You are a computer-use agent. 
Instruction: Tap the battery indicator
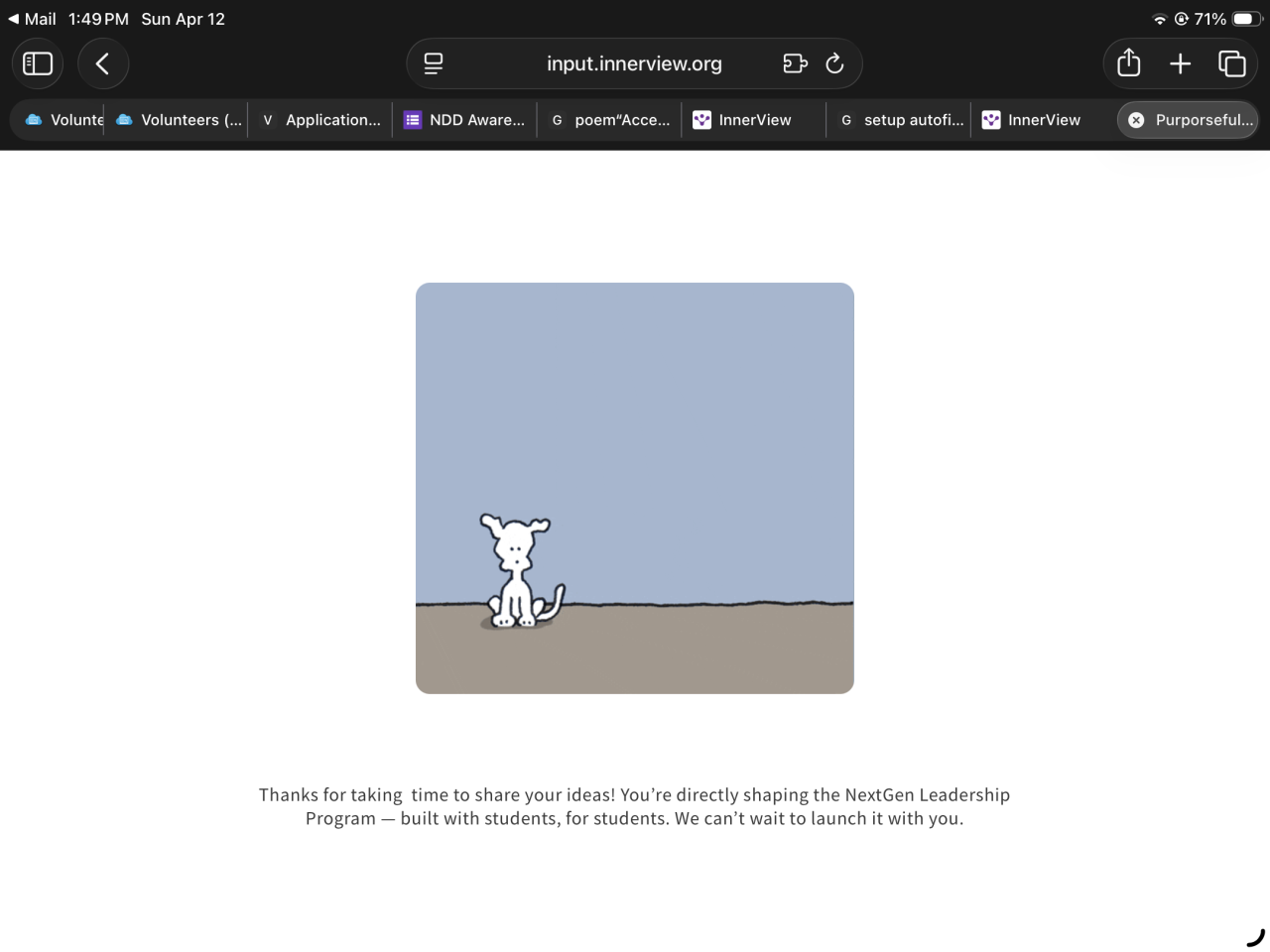coord(1247,19)
